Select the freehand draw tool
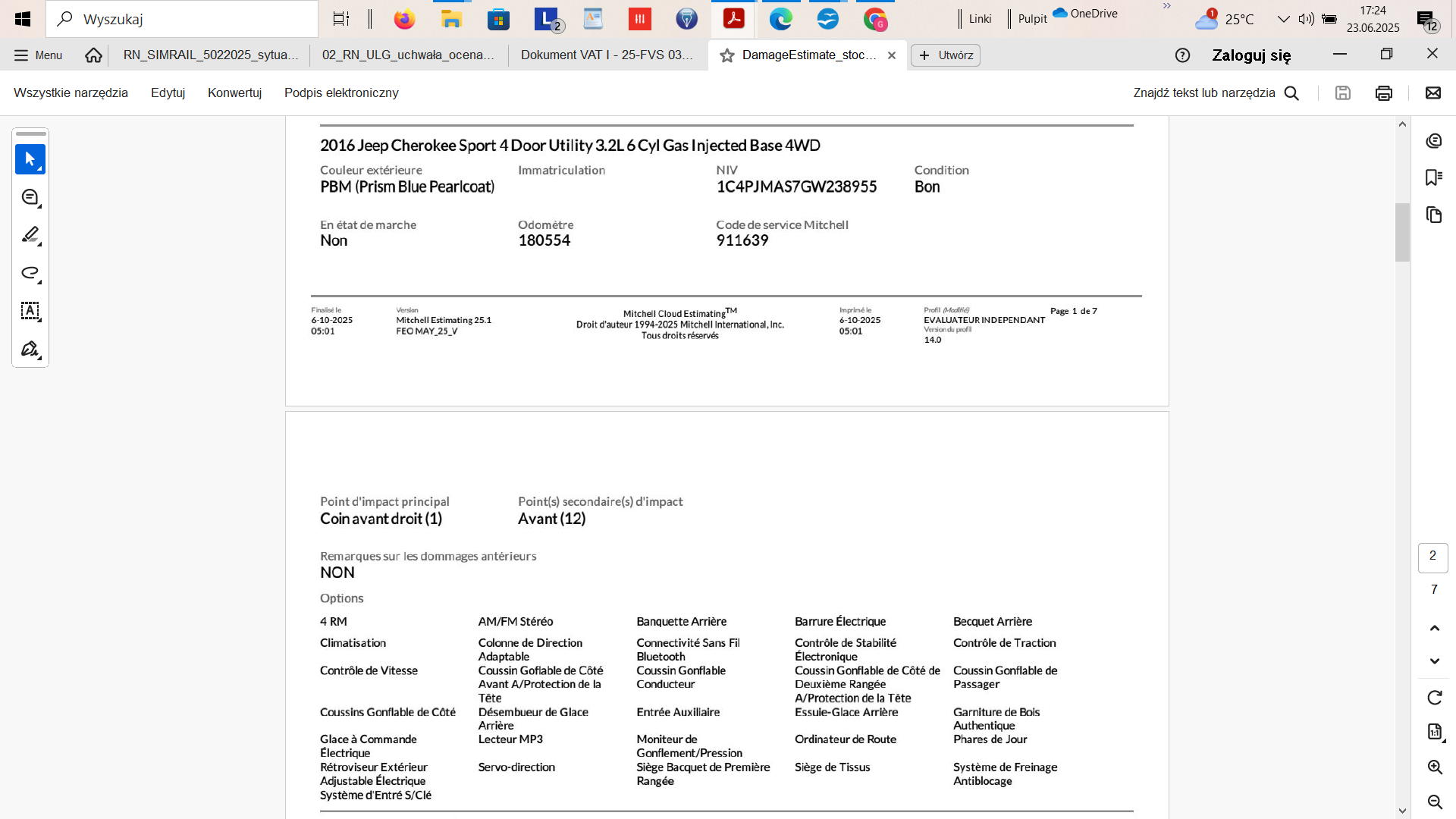1456x819 pixels. click(30, 273)
